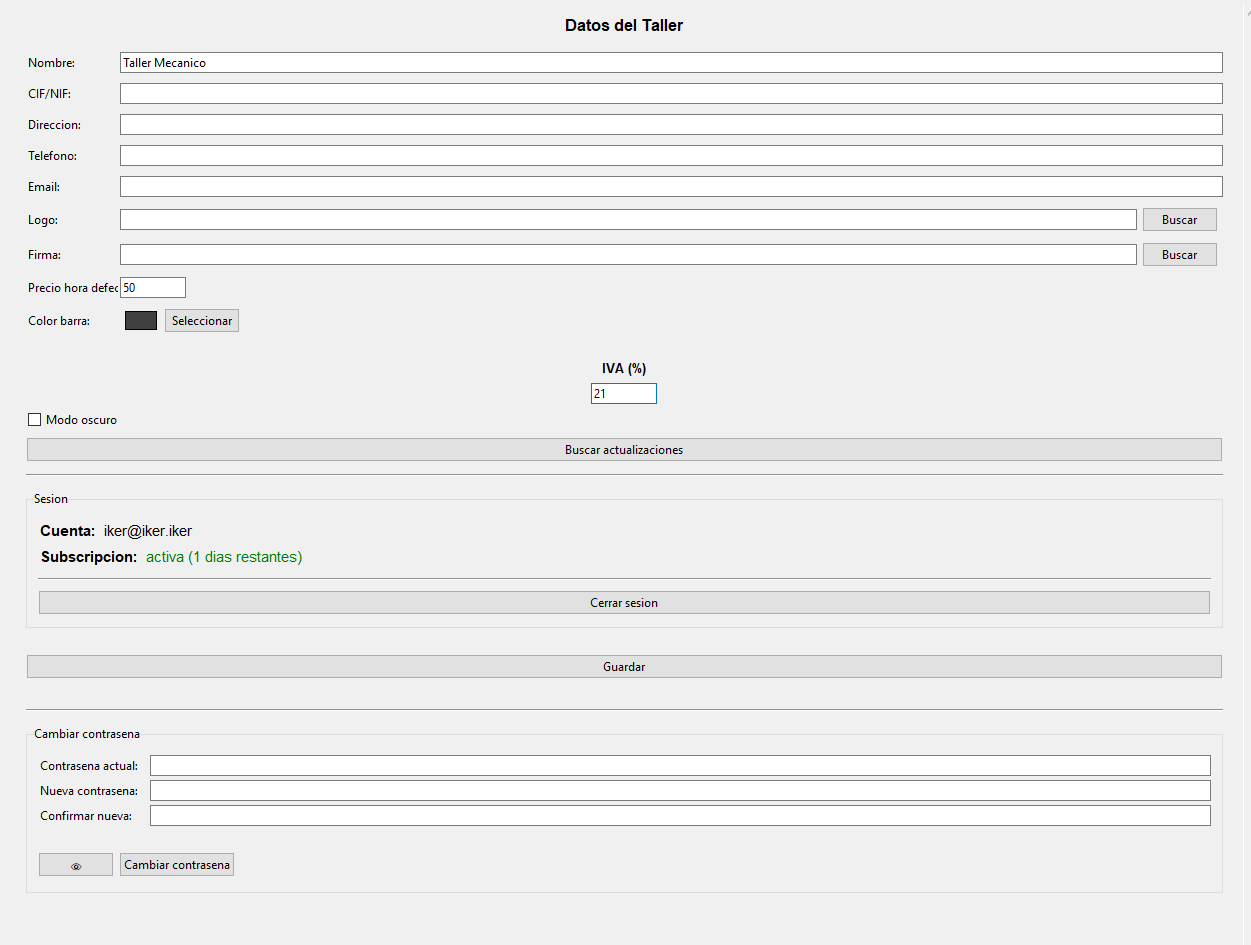
Task: Click Buscar actualizaciones button
Action: 624,450
